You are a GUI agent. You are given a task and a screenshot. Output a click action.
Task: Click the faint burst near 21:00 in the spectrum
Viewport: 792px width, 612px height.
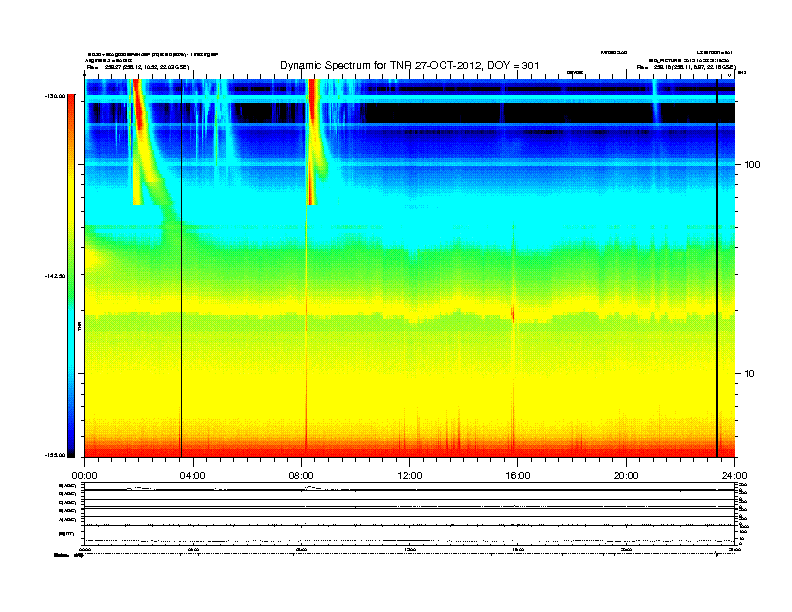(655, 101)
